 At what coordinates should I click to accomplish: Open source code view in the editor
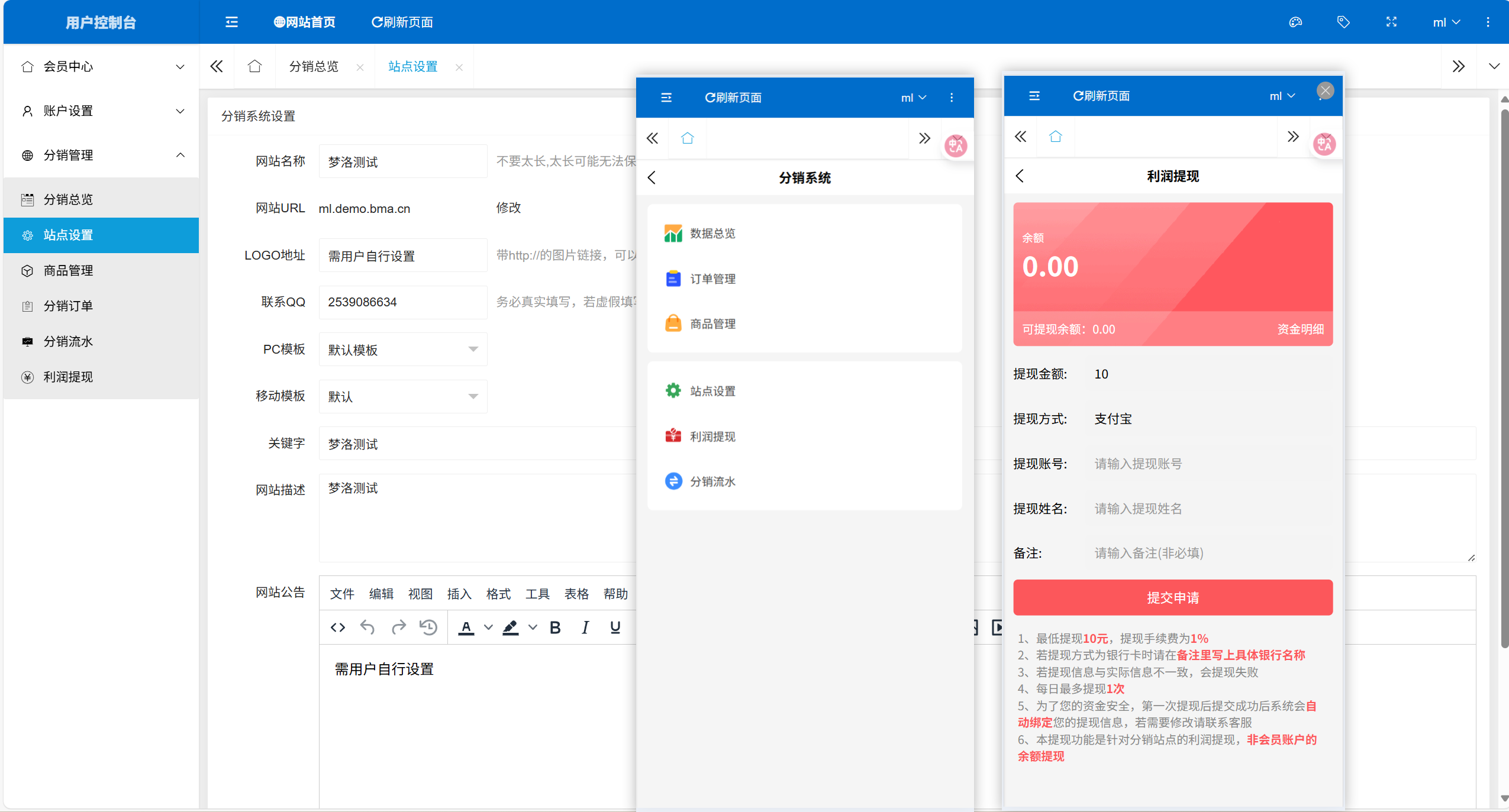tap(337, 627)
